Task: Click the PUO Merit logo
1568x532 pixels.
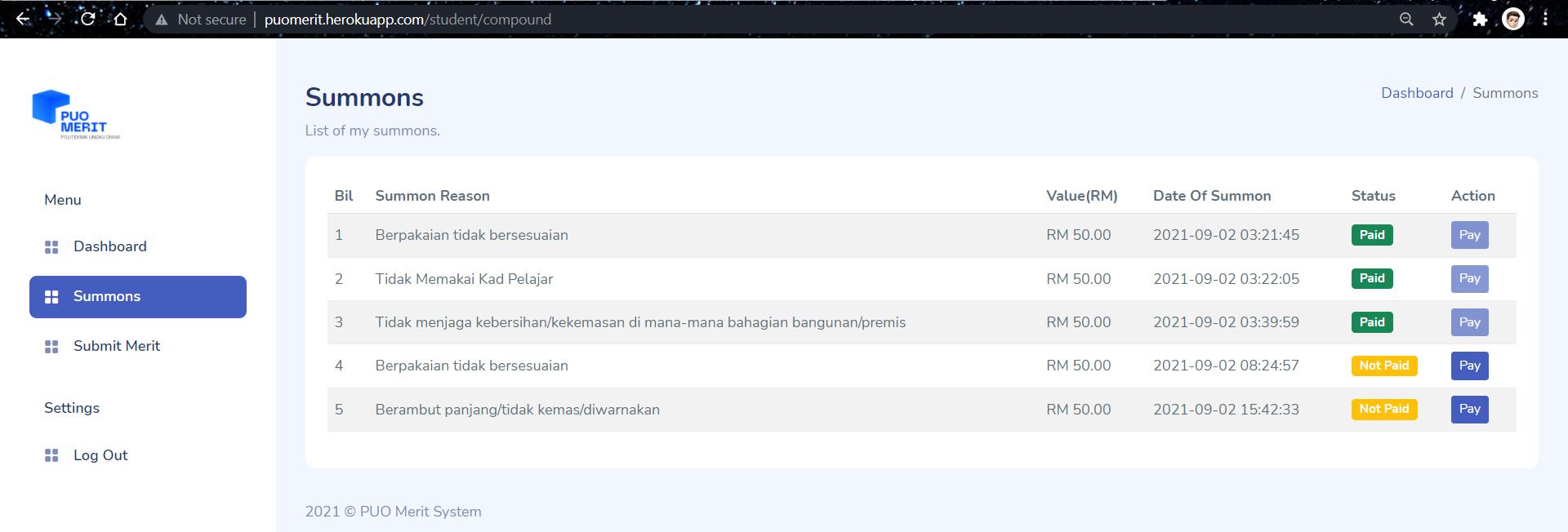Action: (76, 114)
